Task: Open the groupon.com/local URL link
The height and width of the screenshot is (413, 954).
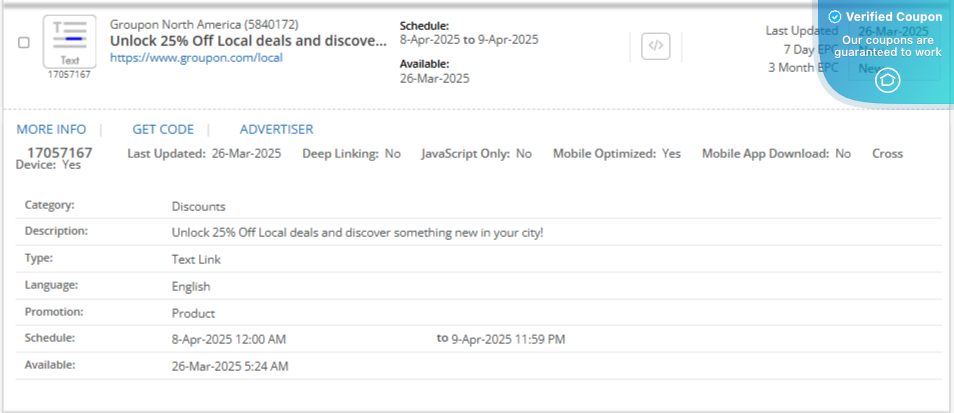Action: [196, 58]
